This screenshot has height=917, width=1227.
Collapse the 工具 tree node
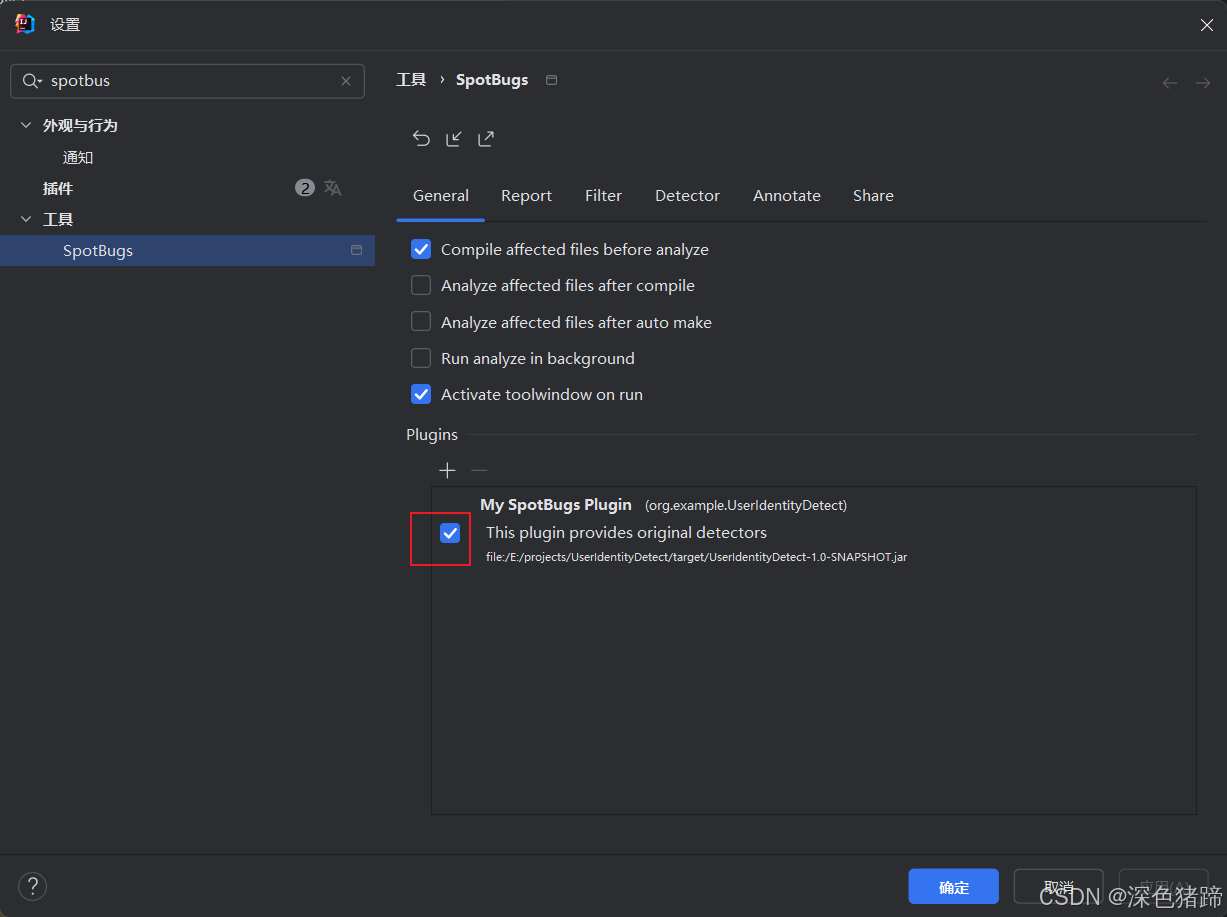click(x=26, y=219)
